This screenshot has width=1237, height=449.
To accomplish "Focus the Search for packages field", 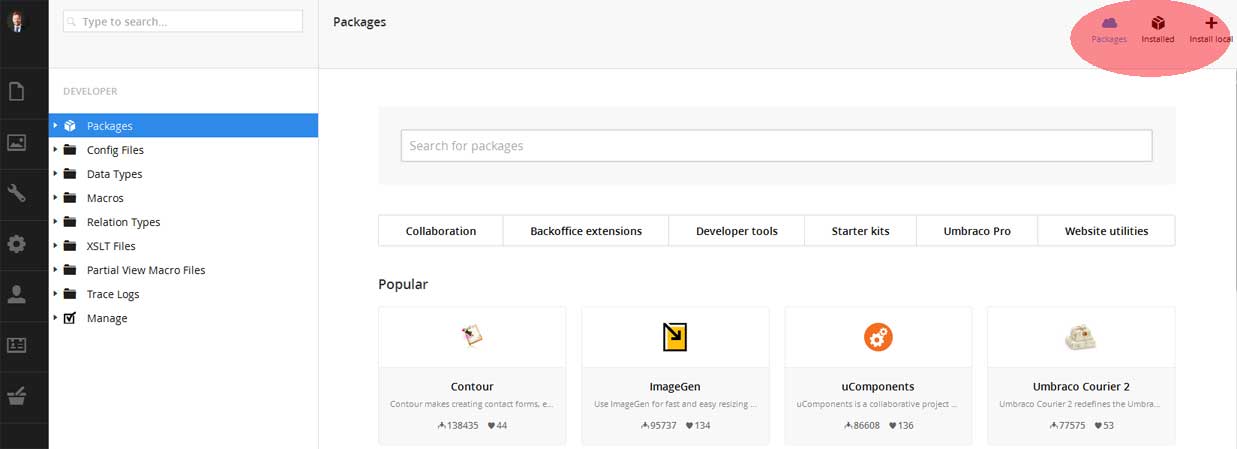I will click(777, 146).
